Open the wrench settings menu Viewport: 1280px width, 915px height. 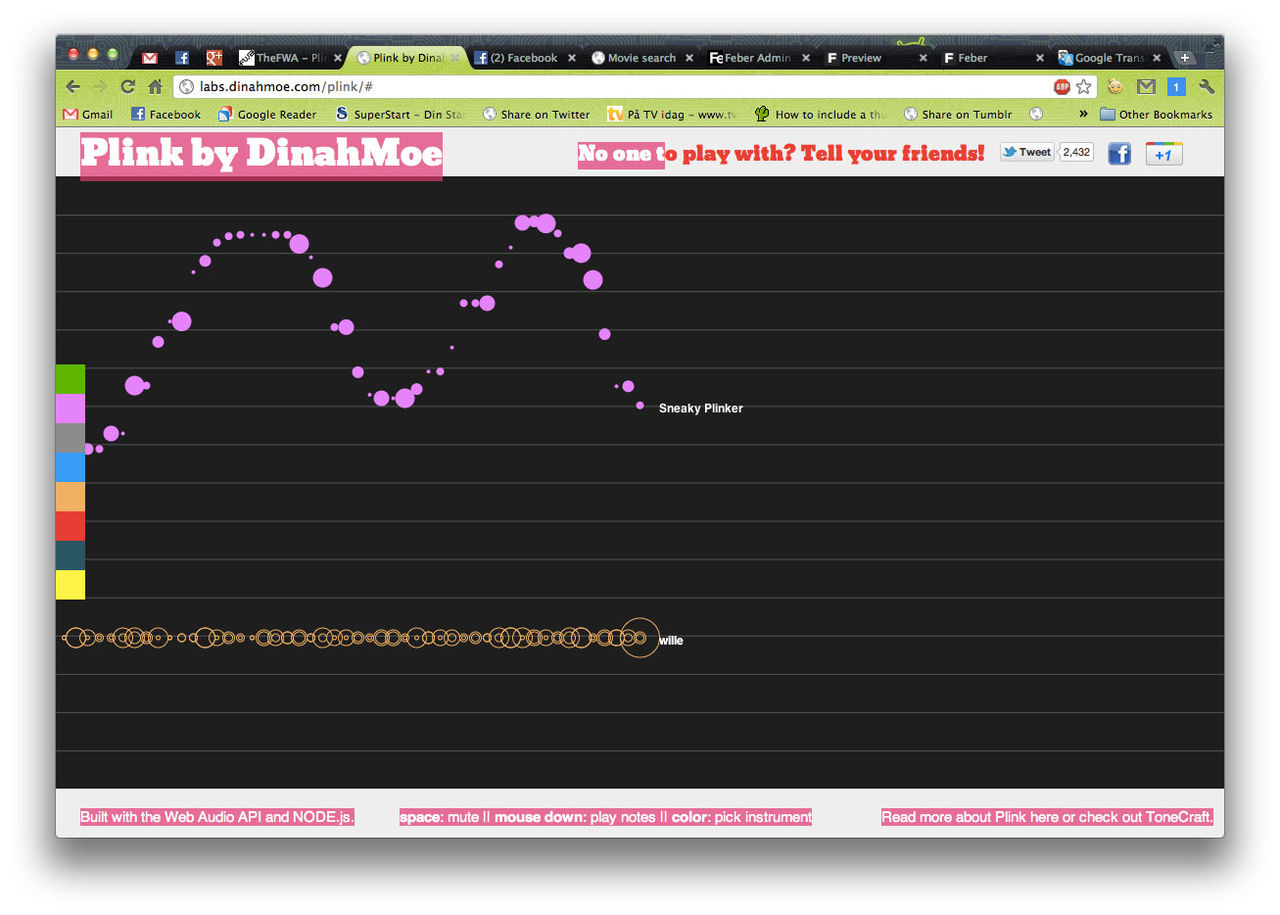[x=1206, y=87]
